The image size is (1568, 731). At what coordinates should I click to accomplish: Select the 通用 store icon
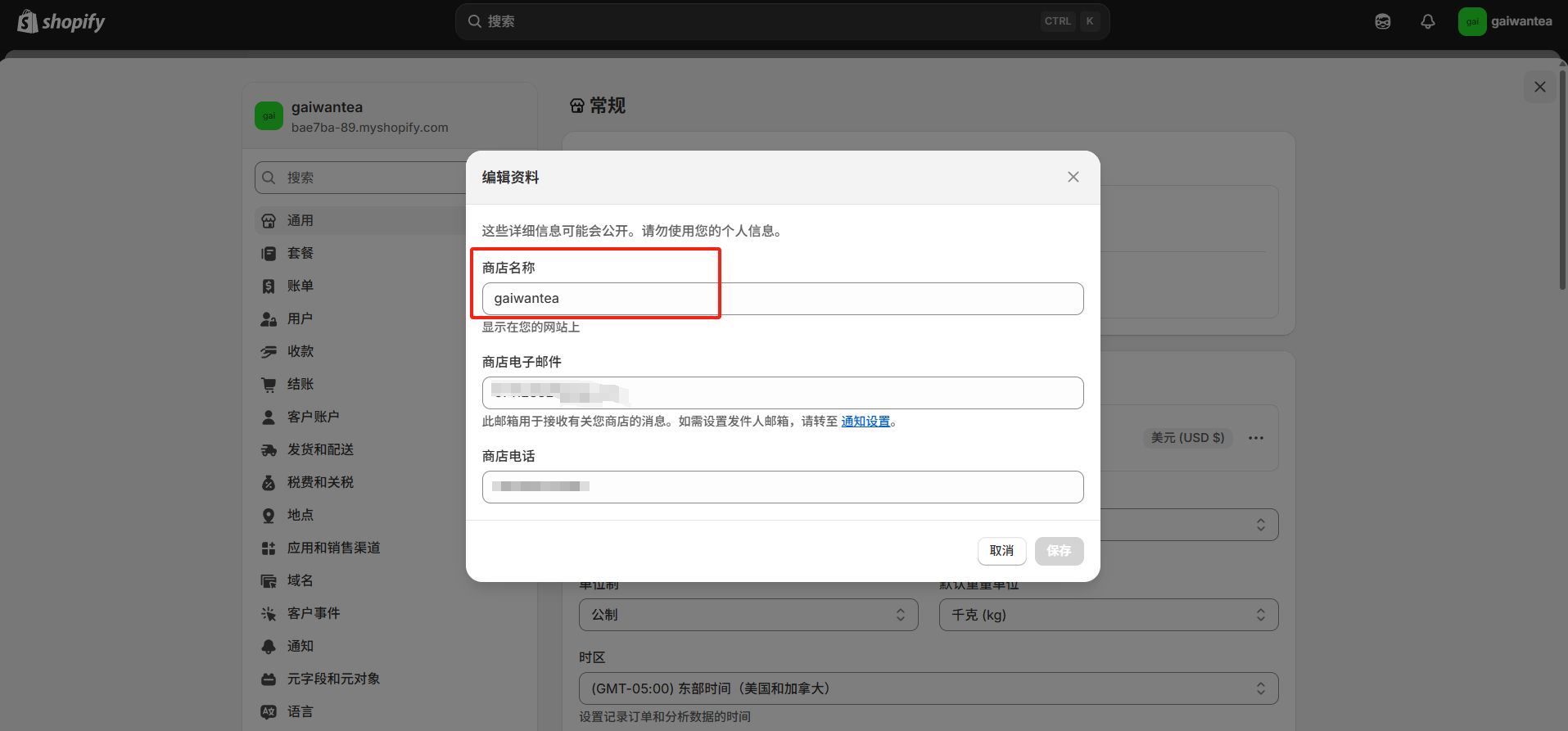coord(269,221)
